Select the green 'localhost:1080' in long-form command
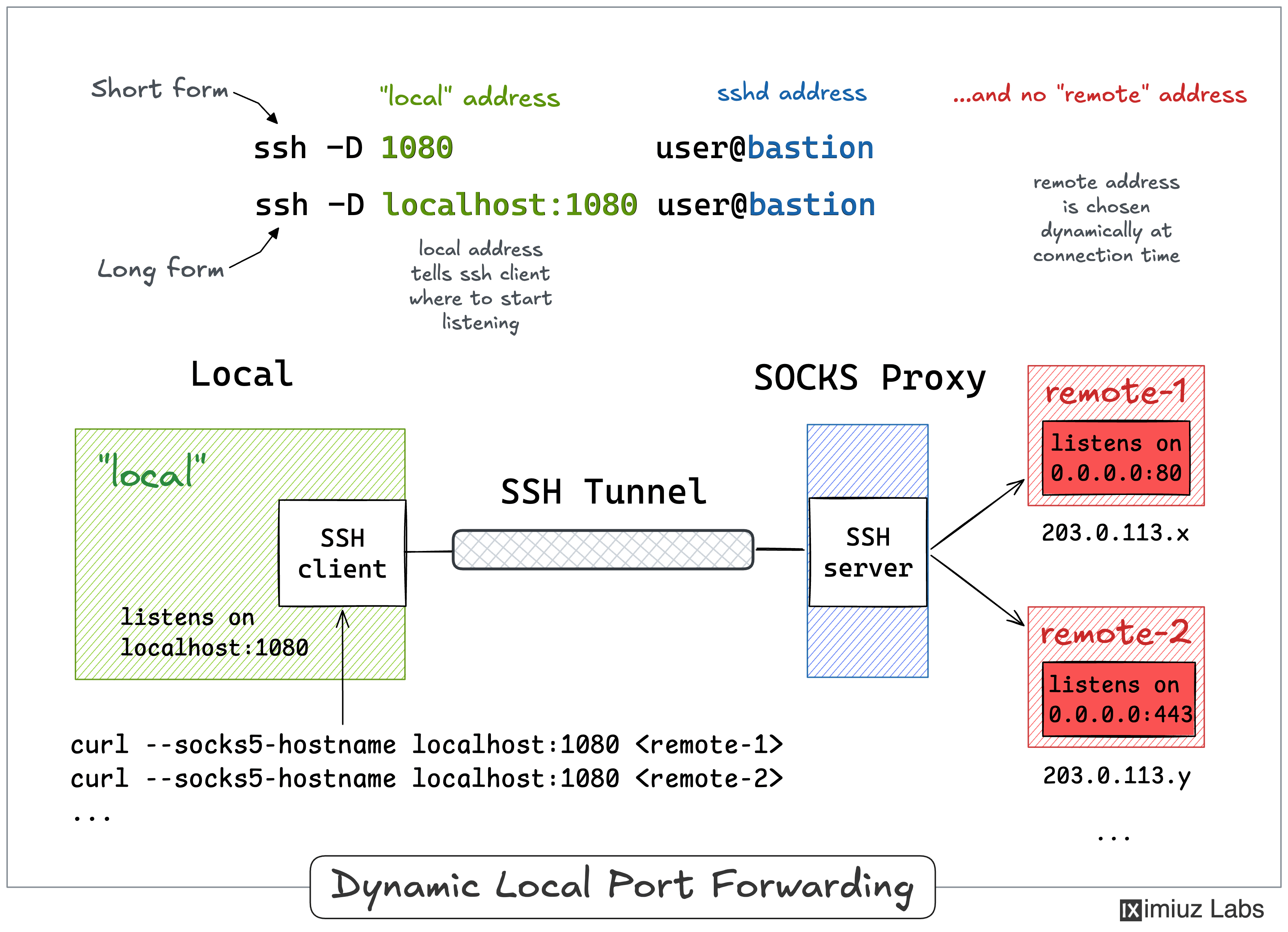Image resolution: width=1288 pixels, height=932 pixels. [x=510, y=204]
